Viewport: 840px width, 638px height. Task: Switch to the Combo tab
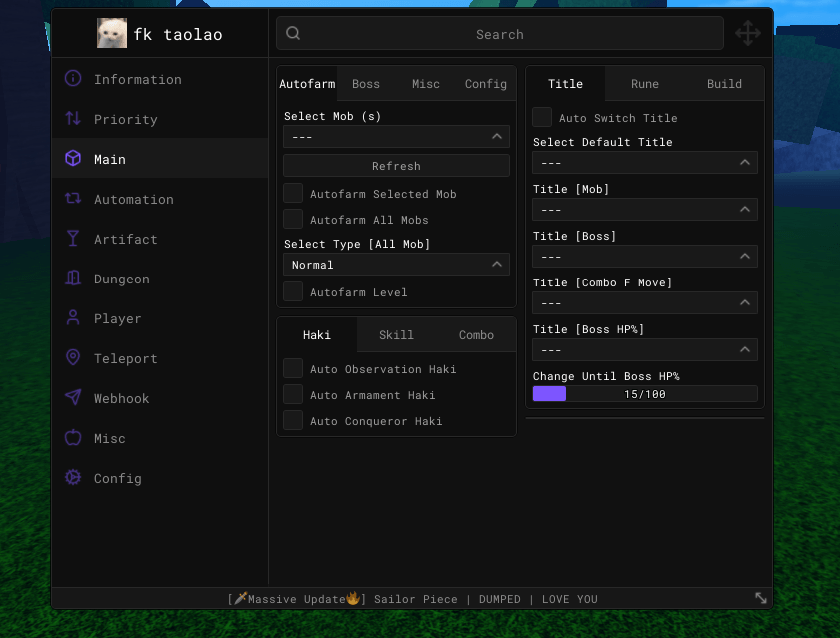[x=476, y=335]
